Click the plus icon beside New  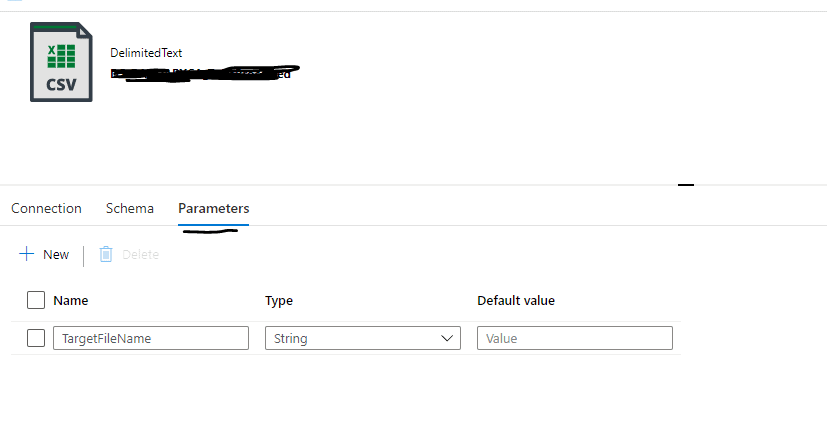[27, 254]
